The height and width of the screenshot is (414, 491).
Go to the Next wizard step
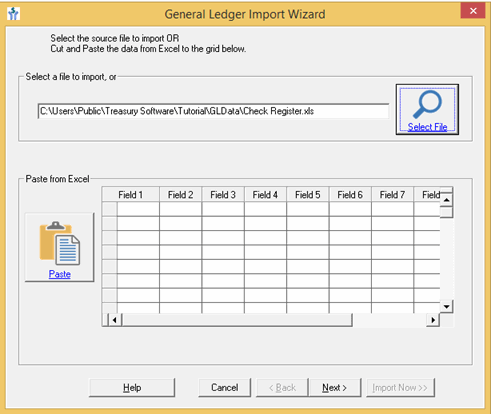click(335, 388)
